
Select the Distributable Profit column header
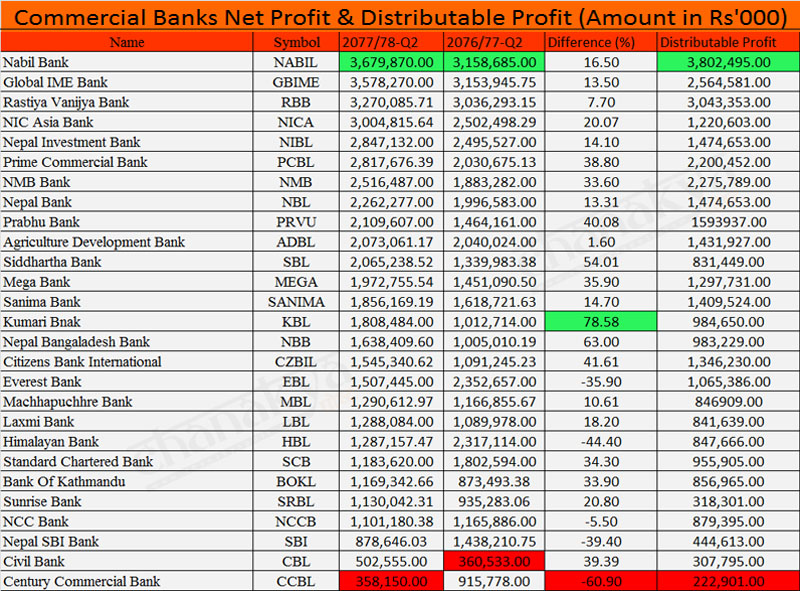point(727,42)
